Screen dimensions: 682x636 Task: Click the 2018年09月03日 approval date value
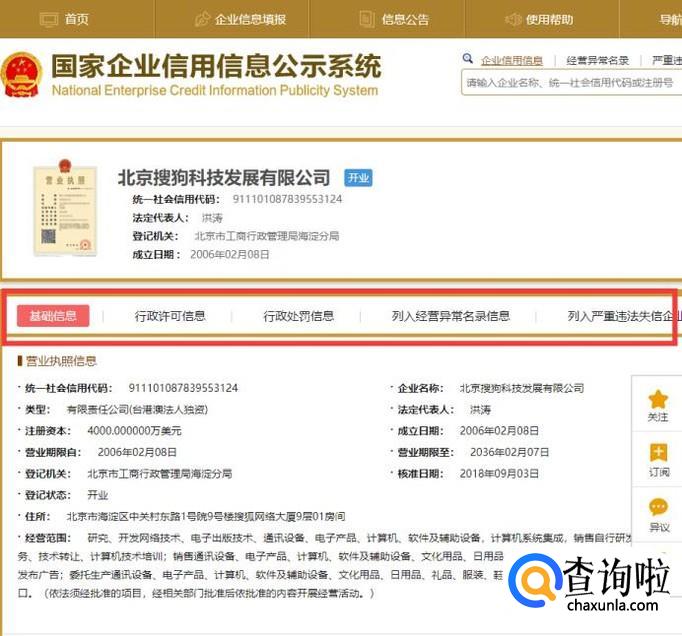click(499, 473)
